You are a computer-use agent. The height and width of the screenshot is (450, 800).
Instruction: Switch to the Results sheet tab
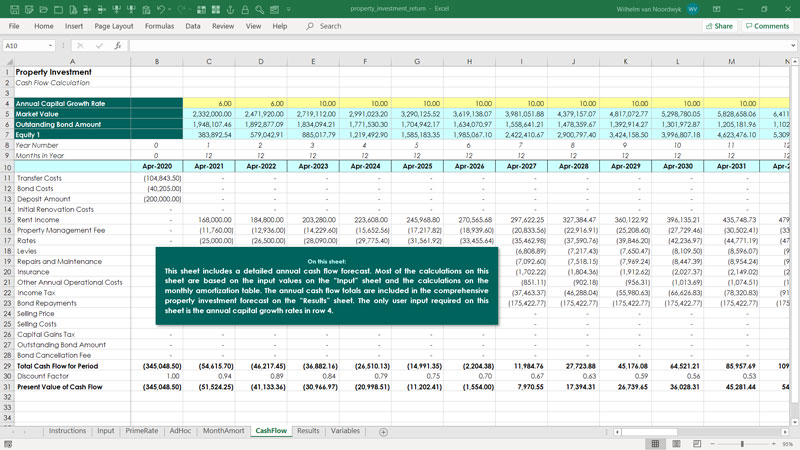[x=308, y=431]
